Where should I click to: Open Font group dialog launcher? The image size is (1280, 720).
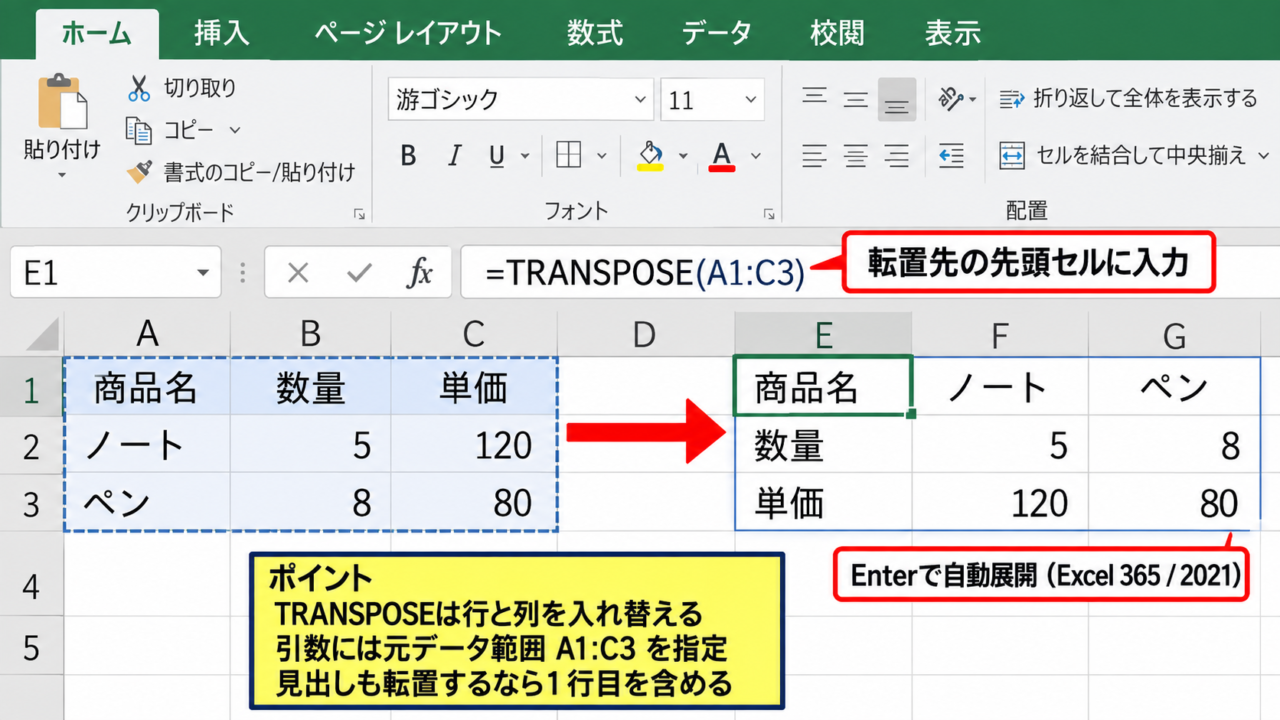[x=769, y=214]
